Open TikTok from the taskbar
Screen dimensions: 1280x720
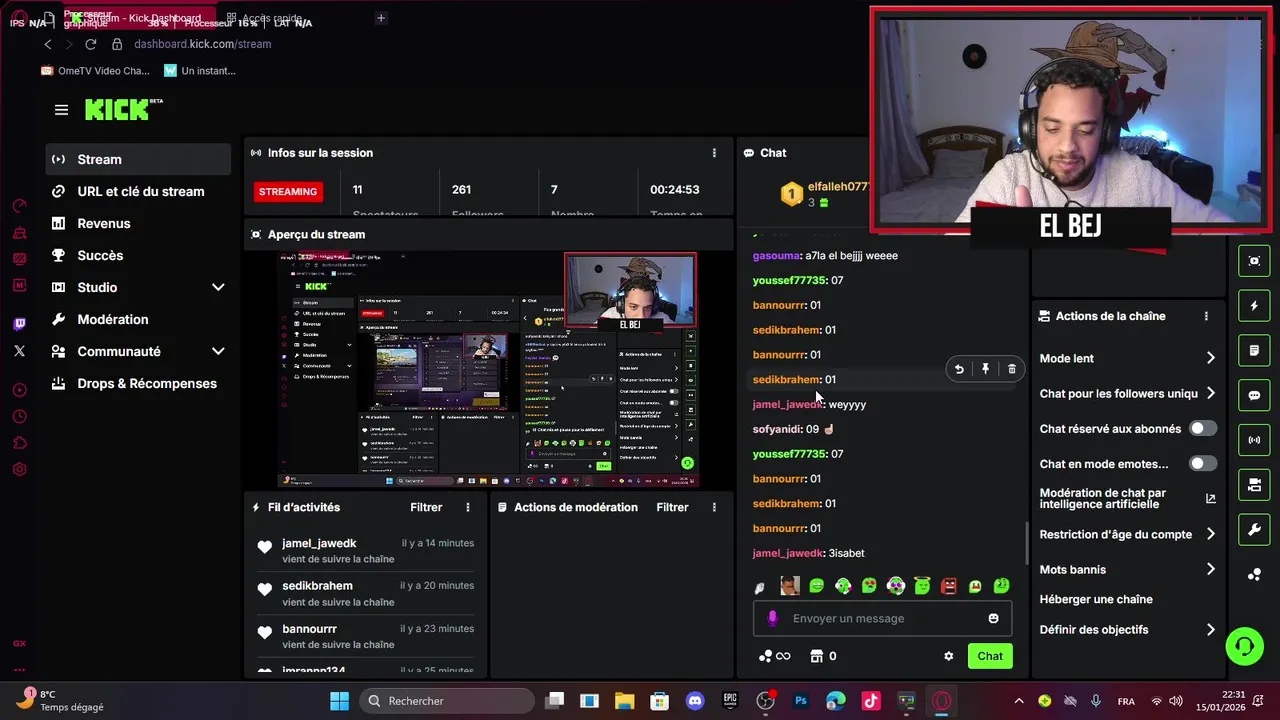pyautogui.click(x=871, y=701)
